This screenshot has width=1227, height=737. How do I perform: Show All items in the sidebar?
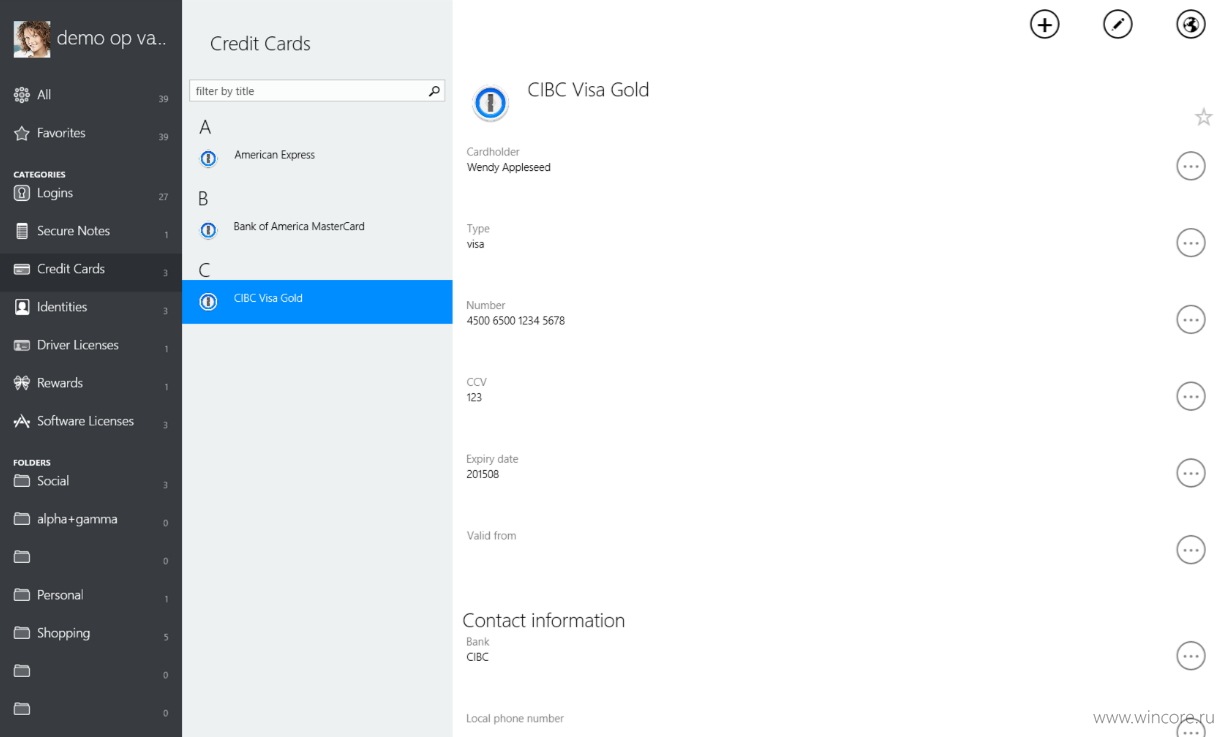90,95
